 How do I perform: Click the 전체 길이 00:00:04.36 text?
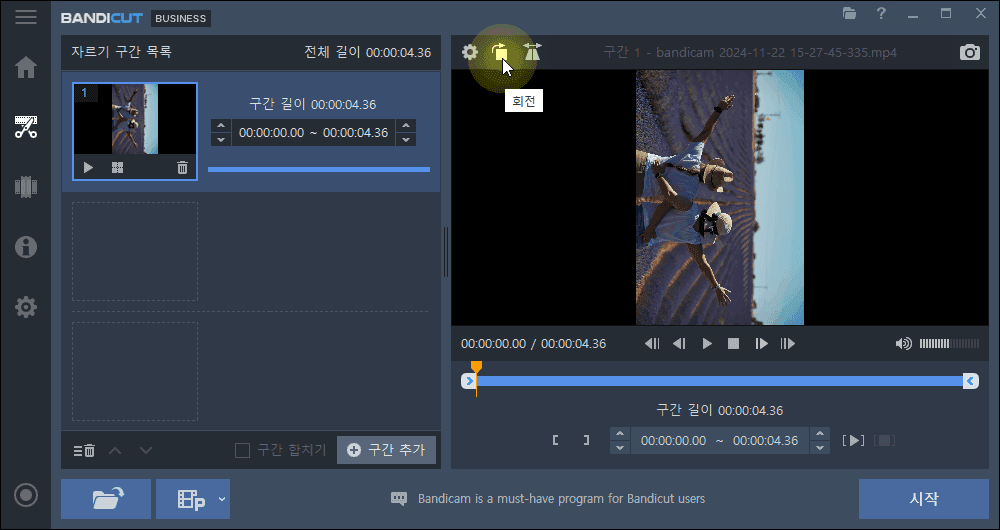367,52
